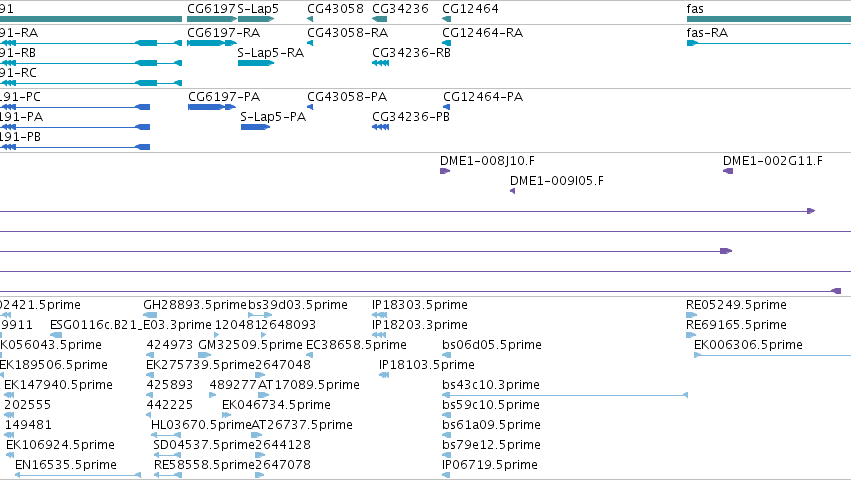Click the RE05249.5prime EST label

[x=736, y=305]
